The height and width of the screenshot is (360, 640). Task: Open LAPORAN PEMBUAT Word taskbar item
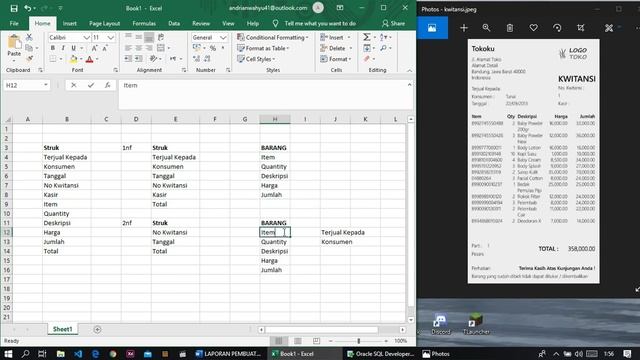(228, 354)
